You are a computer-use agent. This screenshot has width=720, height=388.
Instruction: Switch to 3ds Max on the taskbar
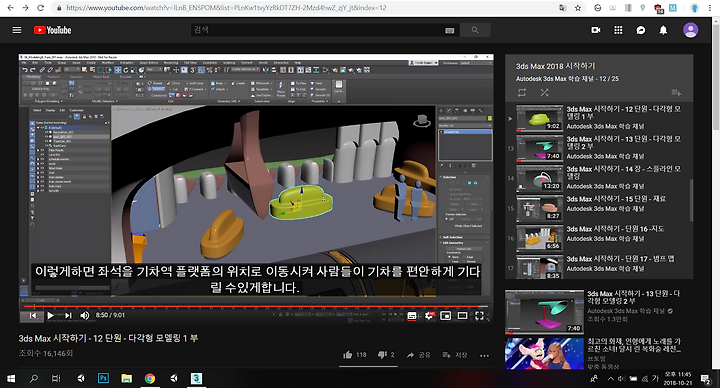(x=197, y=378)
